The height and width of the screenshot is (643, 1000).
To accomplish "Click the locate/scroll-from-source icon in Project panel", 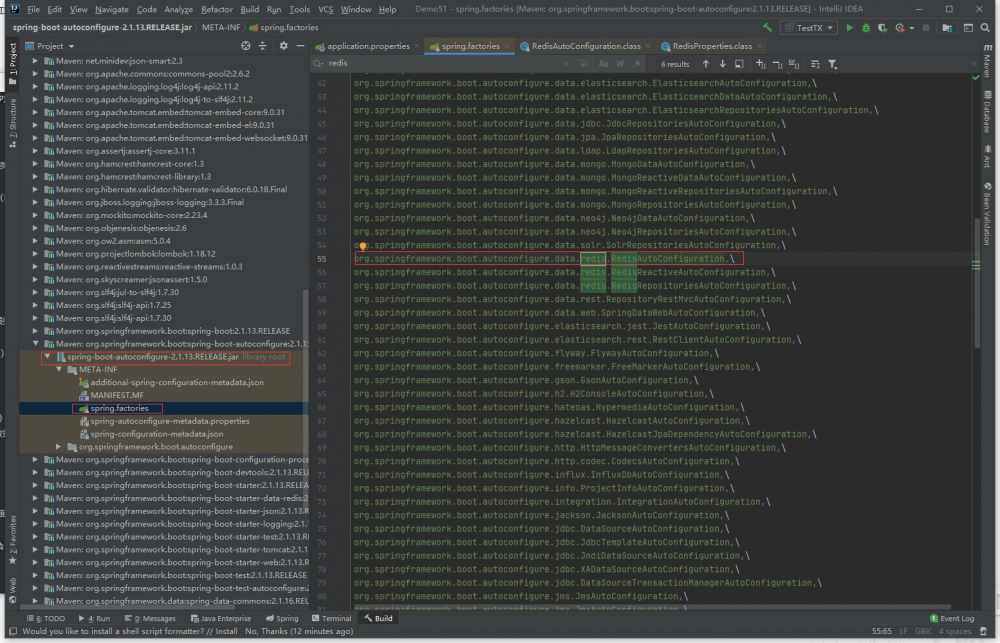I will point(246,46).
